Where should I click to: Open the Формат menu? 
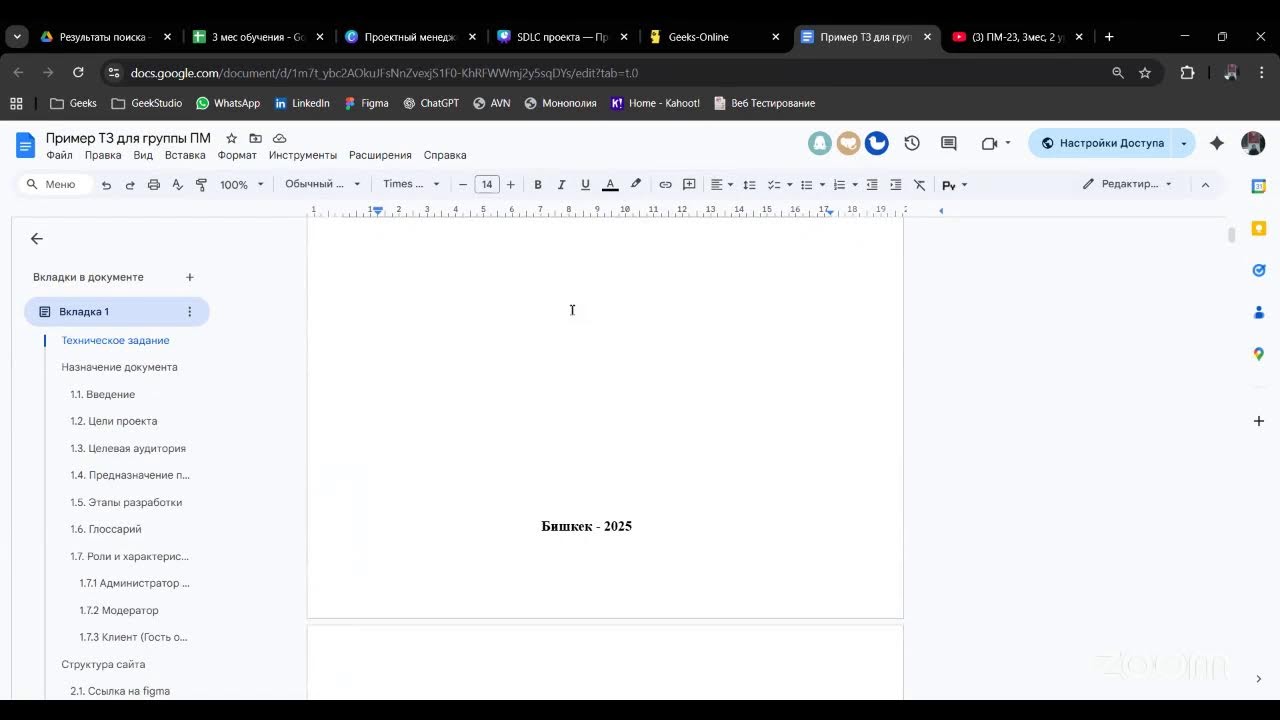237,155
